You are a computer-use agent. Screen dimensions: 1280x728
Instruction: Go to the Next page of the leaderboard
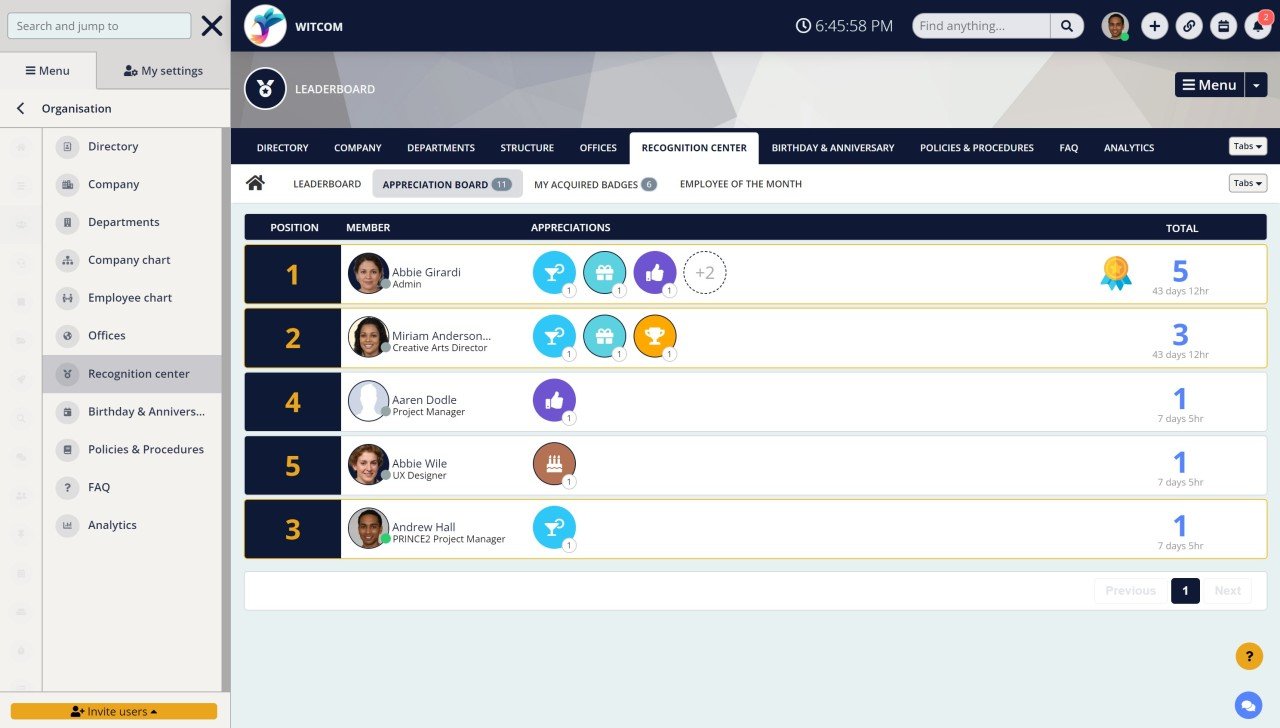click(1227, 590)
